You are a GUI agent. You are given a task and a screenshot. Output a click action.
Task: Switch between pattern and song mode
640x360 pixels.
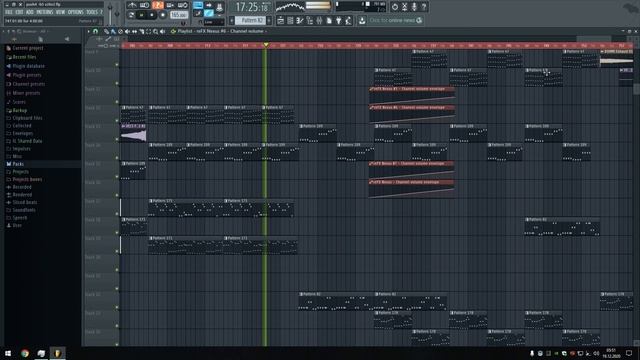pyautogui.click(x=131, y=15)
